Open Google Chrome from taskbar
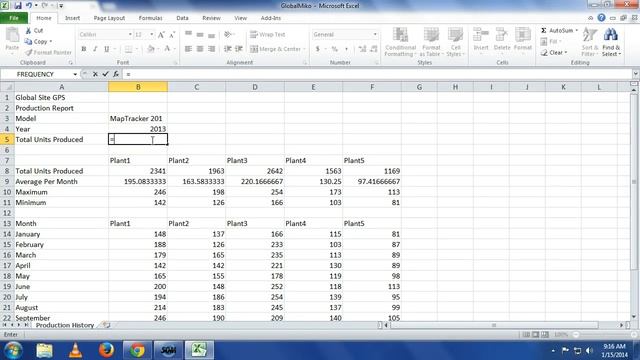 tap(137, 350)
